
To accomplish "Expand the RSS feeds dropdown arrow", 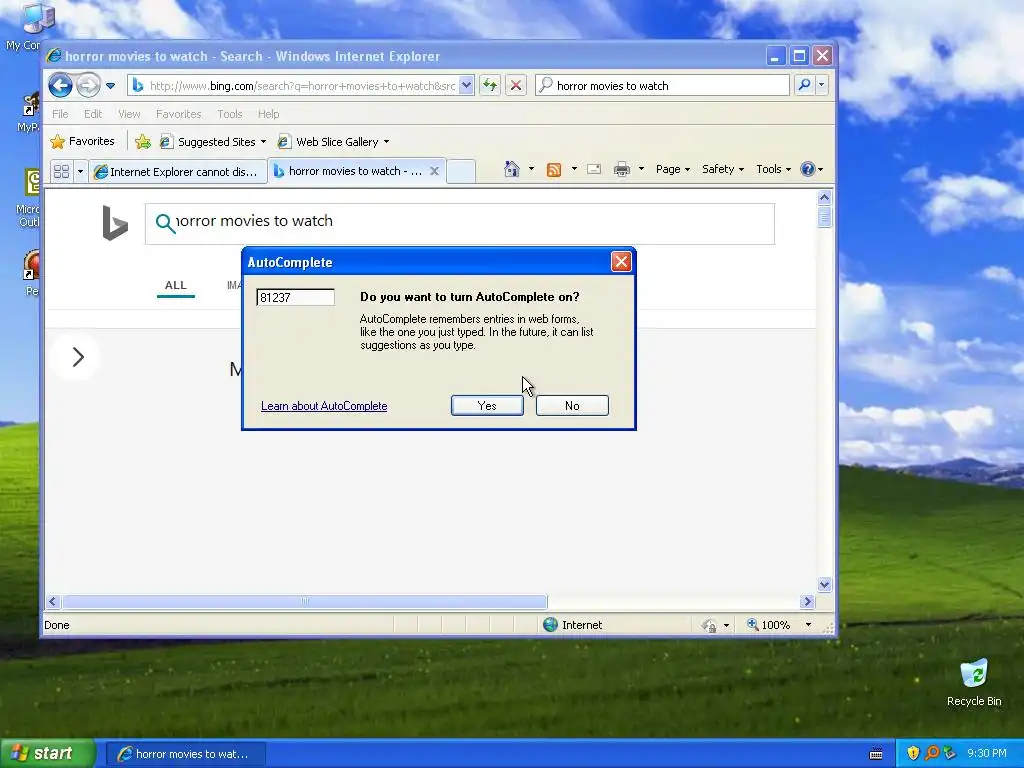I will pos(574,169).
